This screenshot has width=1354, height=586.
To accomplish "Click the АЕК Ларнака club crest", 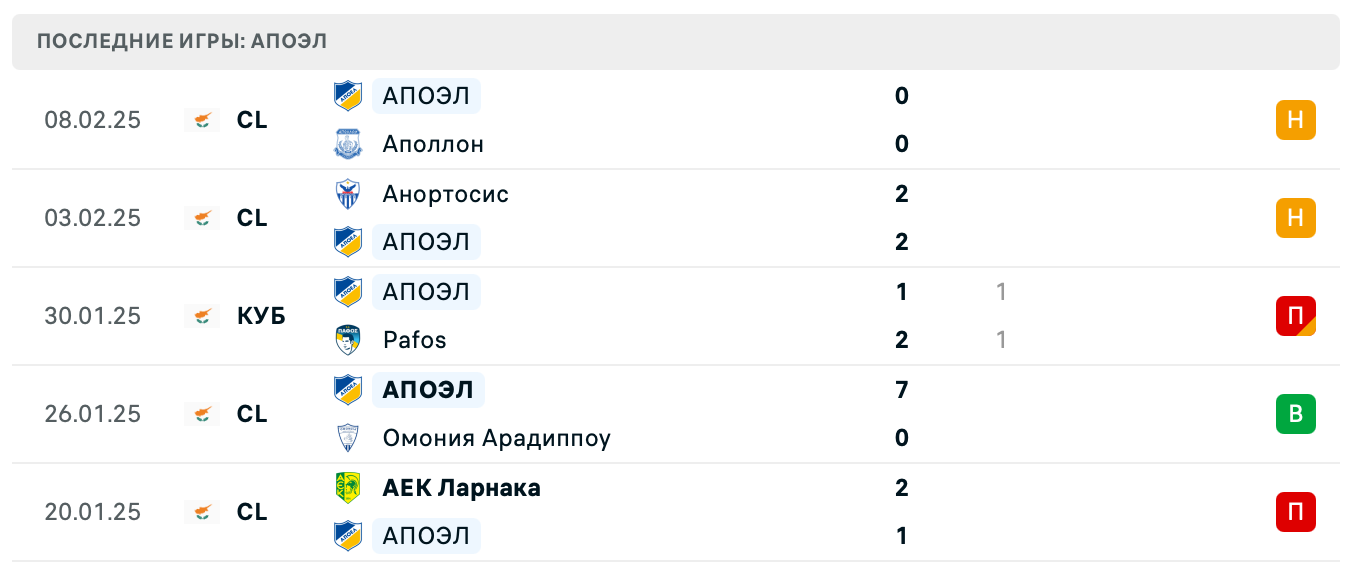I will pyautogui.click(x=347, y=488).
